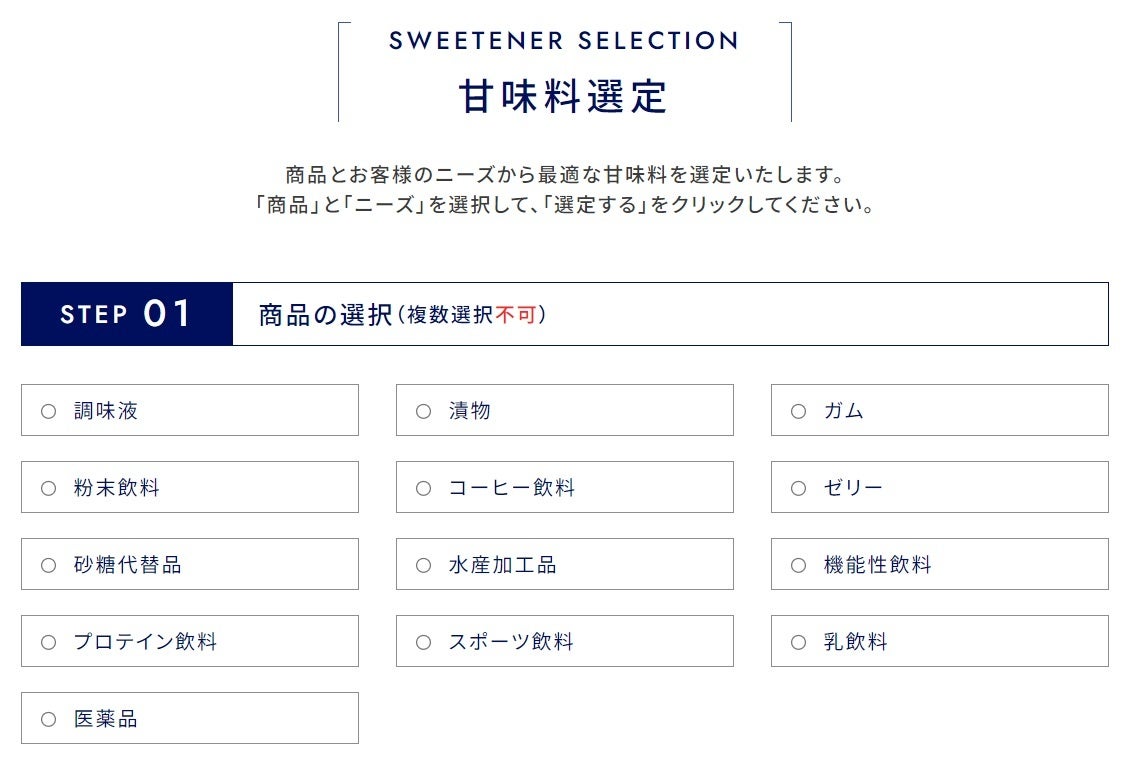The image size is (1138, 766).
Task: Select 乳飲料 product option
Action: (799, 642)
